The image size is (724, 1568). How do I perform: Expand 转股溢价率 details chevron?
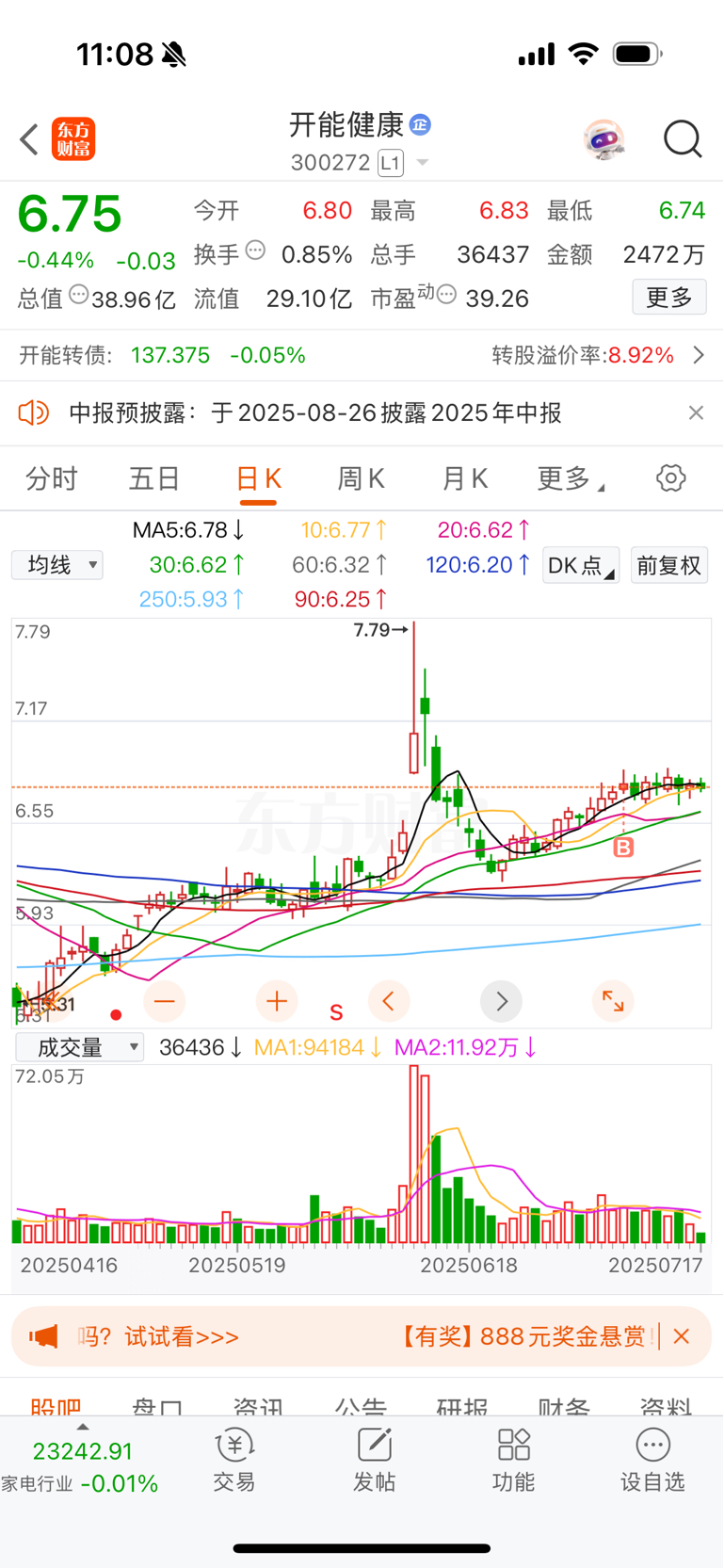699,355
